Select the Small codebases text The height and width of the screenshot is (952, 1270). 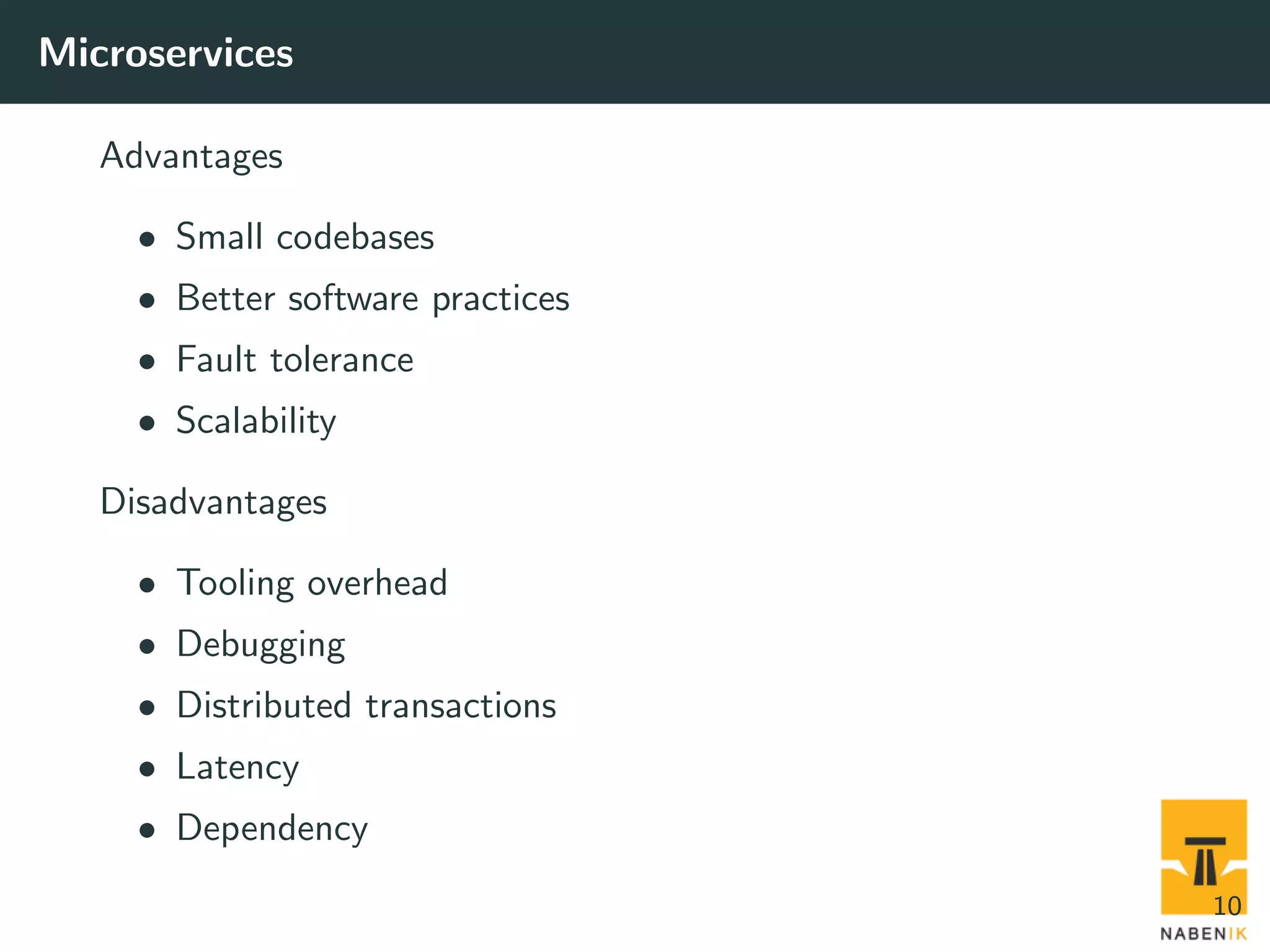click(x=305, y=236)
